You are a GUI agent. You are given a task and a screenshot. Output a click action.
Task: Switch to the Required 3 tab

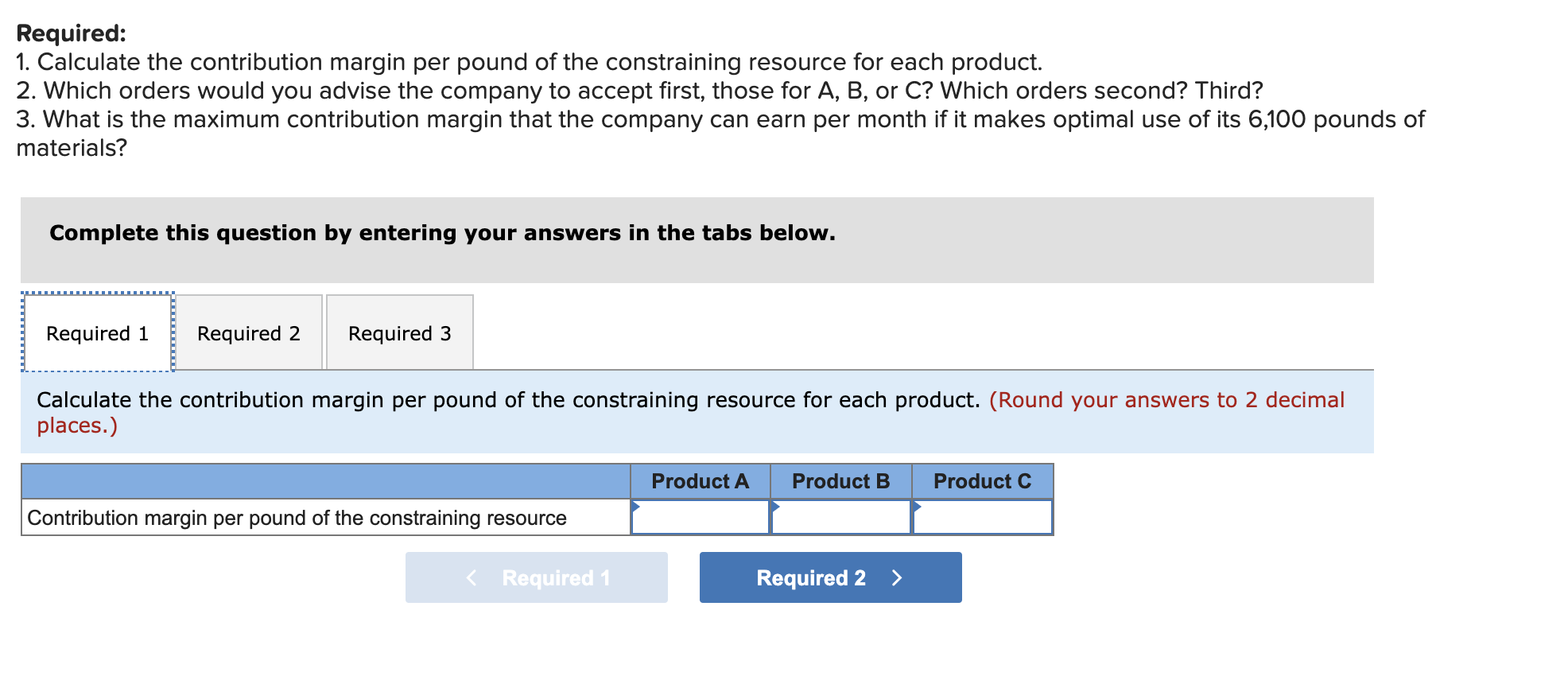(399, 332)
